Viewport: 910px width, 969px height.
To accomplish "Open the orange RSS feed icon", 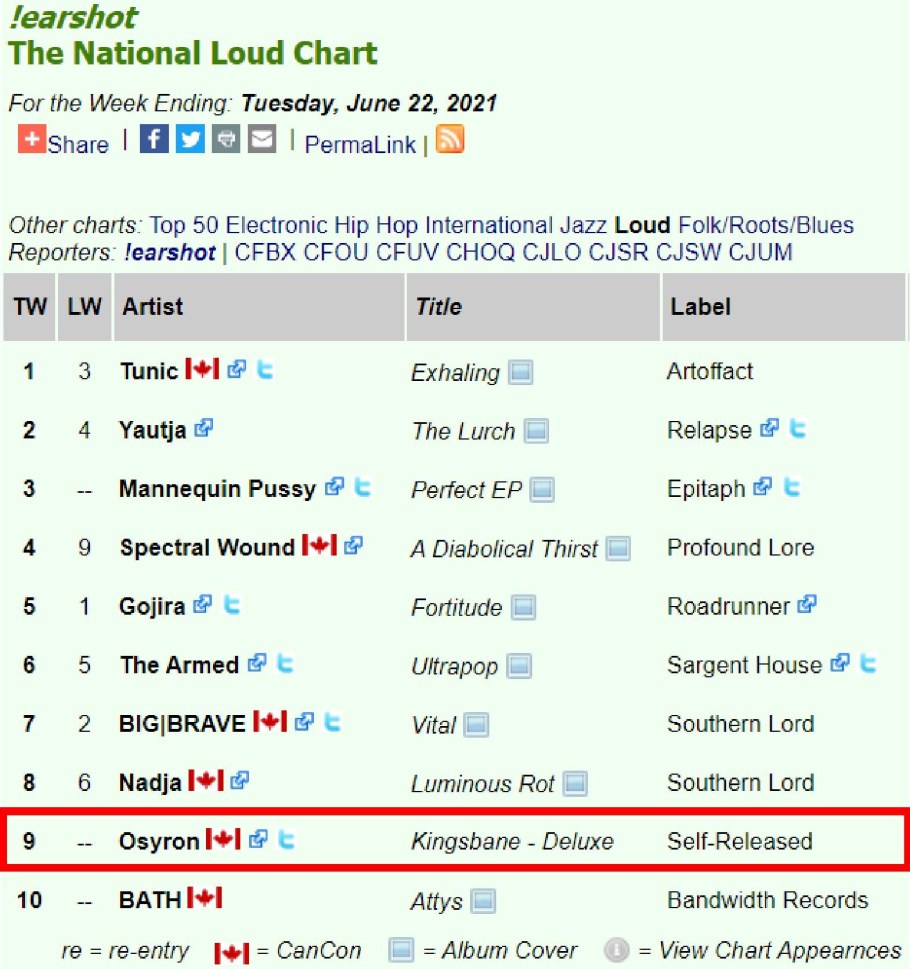I will [450, 139].
